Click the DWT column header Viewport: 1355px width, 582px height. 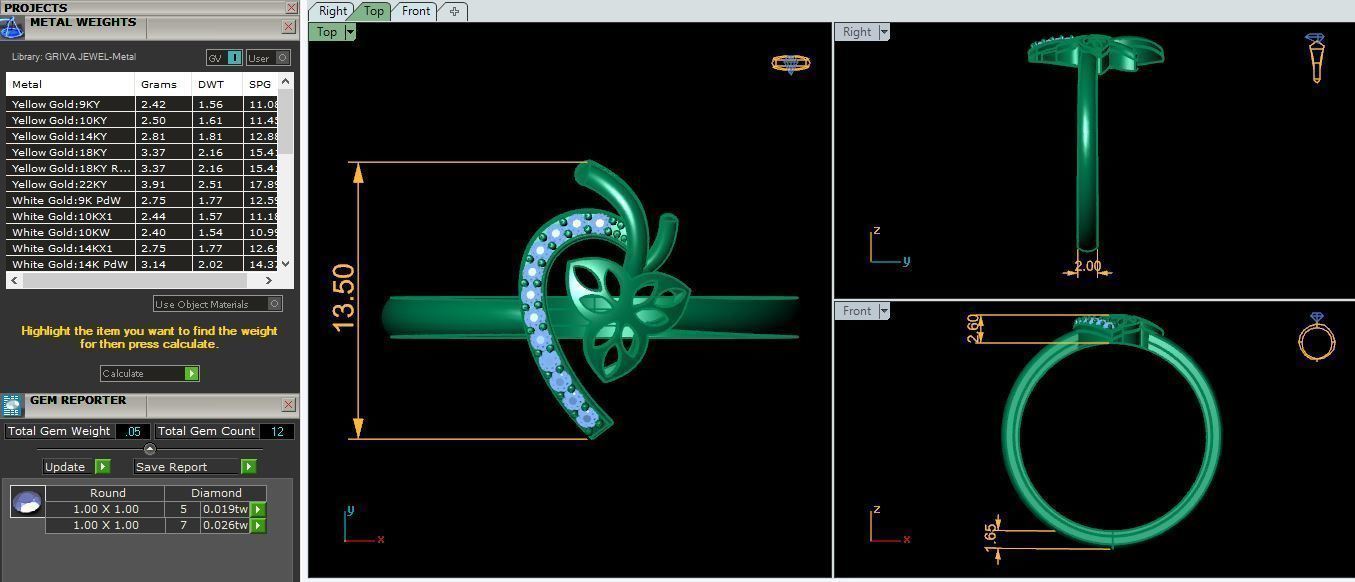(x=217, y=84)
